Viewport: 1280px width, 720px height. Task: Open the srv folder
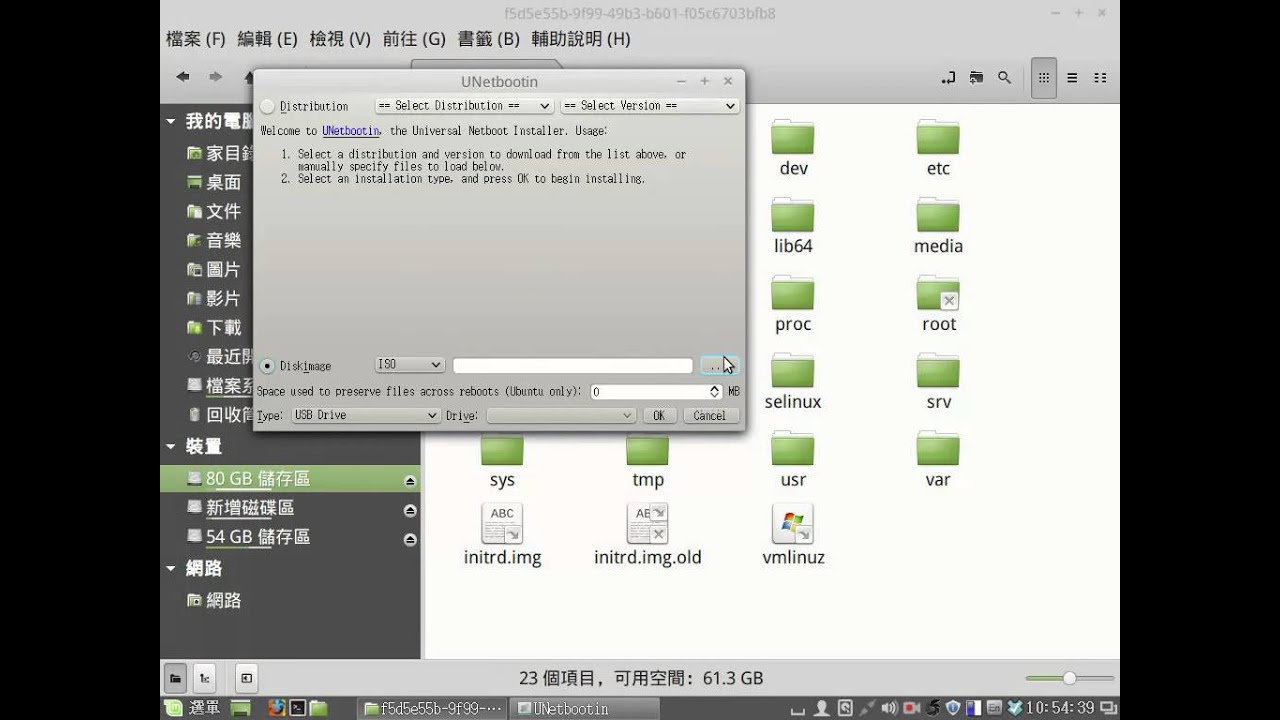click(x=938, y=381)
